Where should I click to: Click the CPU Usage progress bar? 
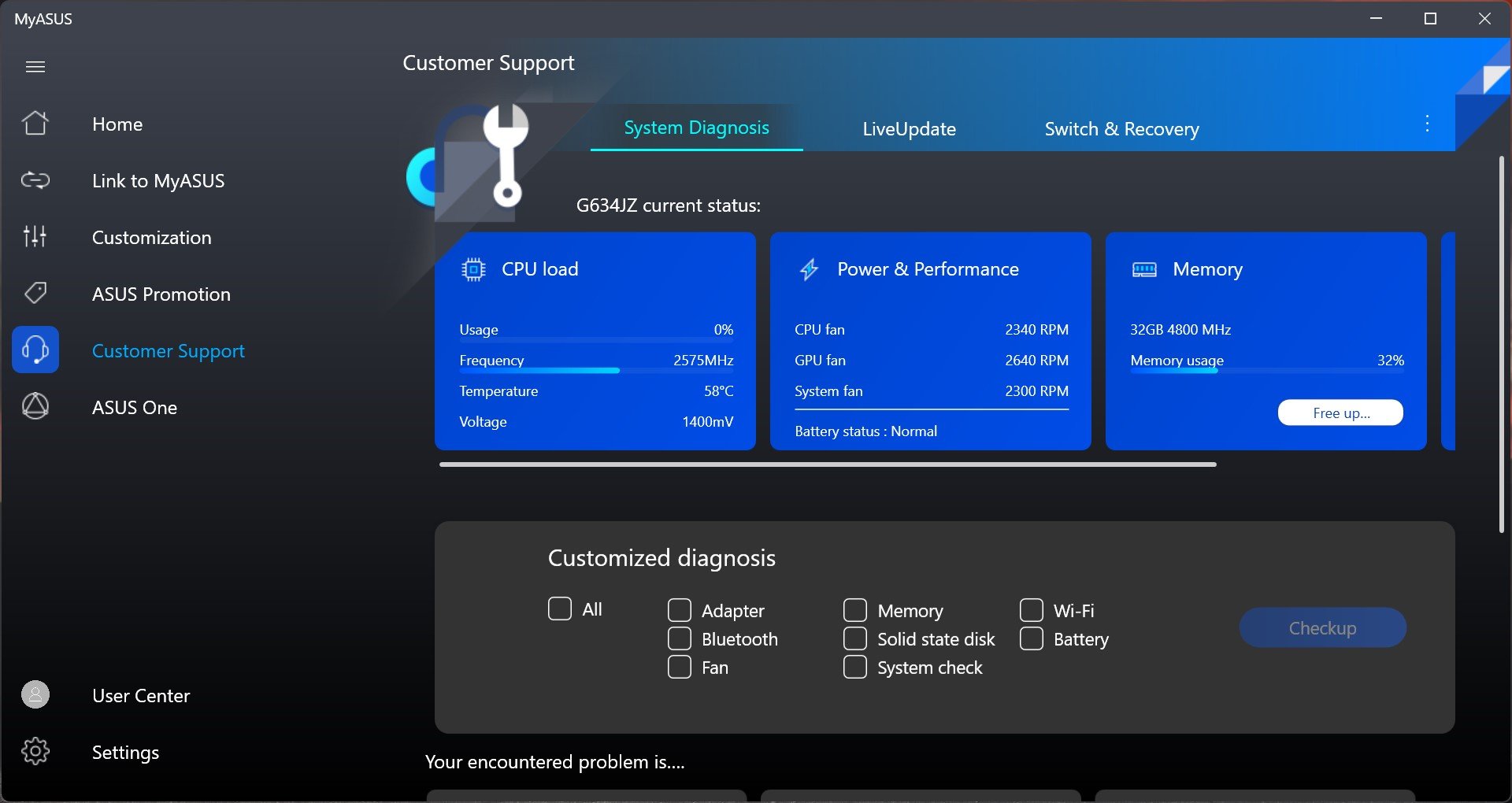coord(596,340)
